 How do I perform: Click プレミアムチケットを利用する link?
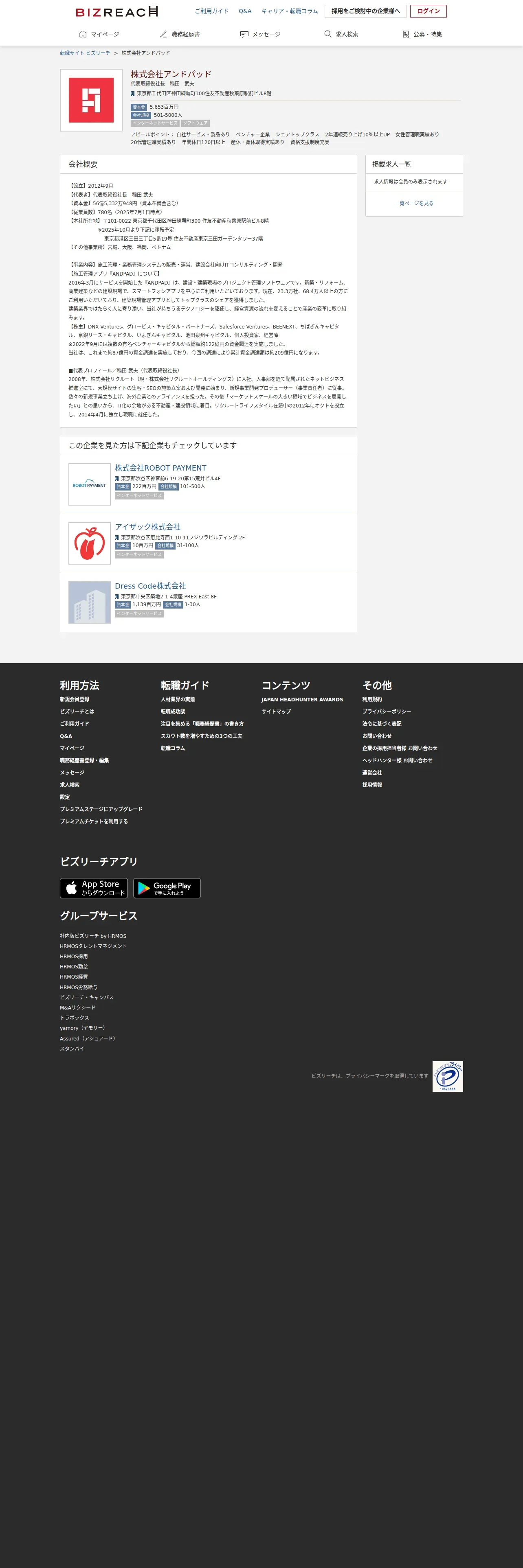(94, 821)
